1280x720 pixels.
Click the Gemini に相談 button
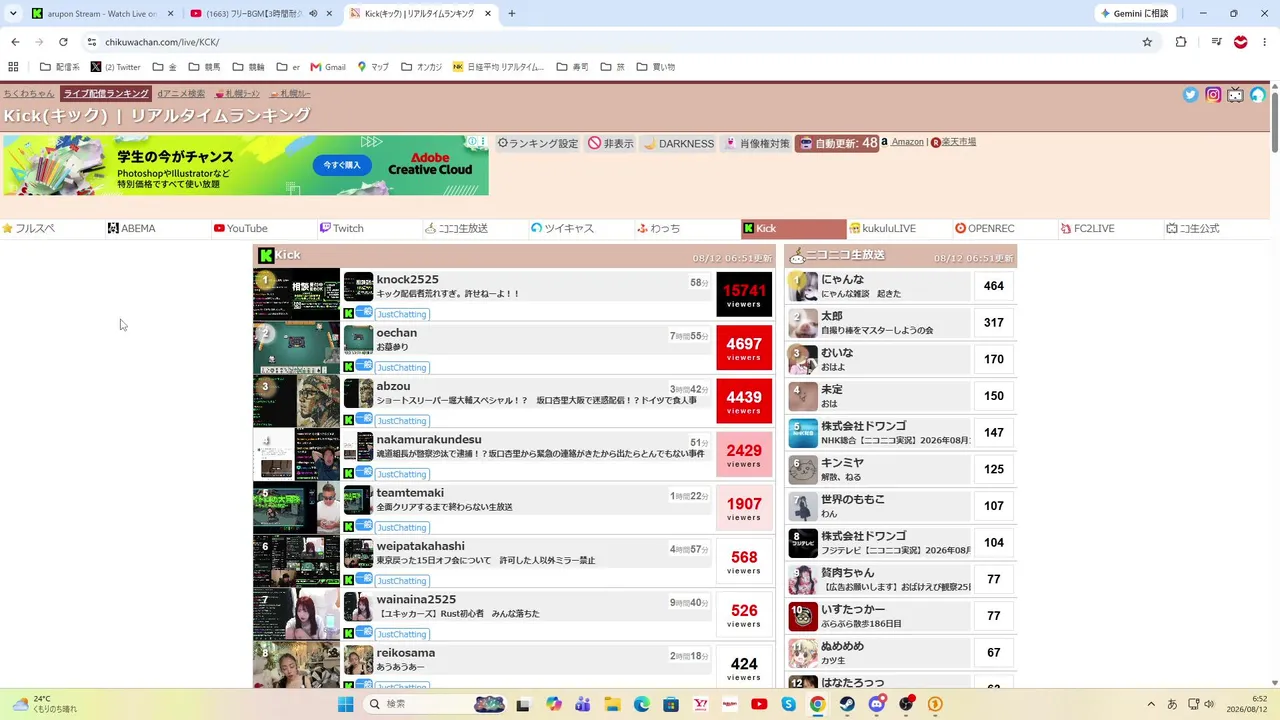pos(1135,14)
